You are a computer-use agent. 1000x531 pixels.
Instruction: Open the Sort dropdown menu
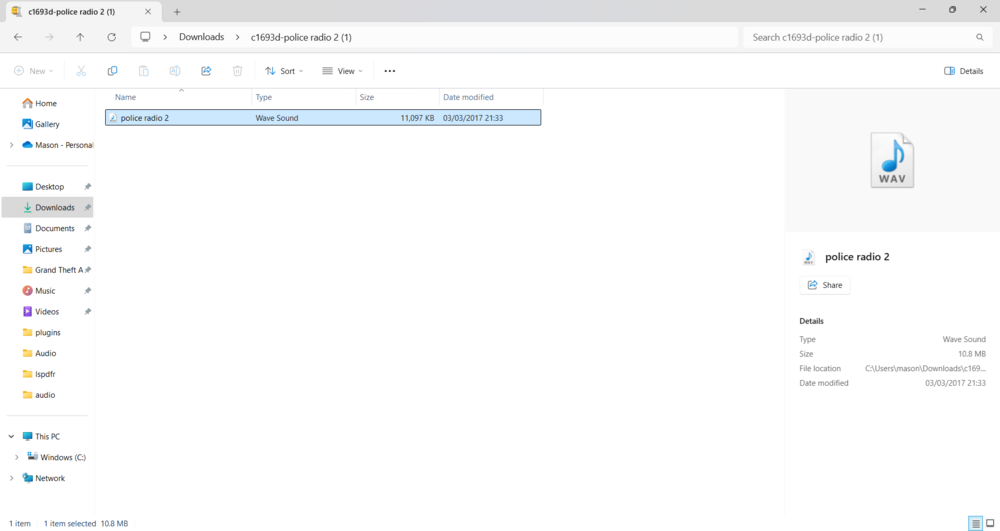[284, 71]
